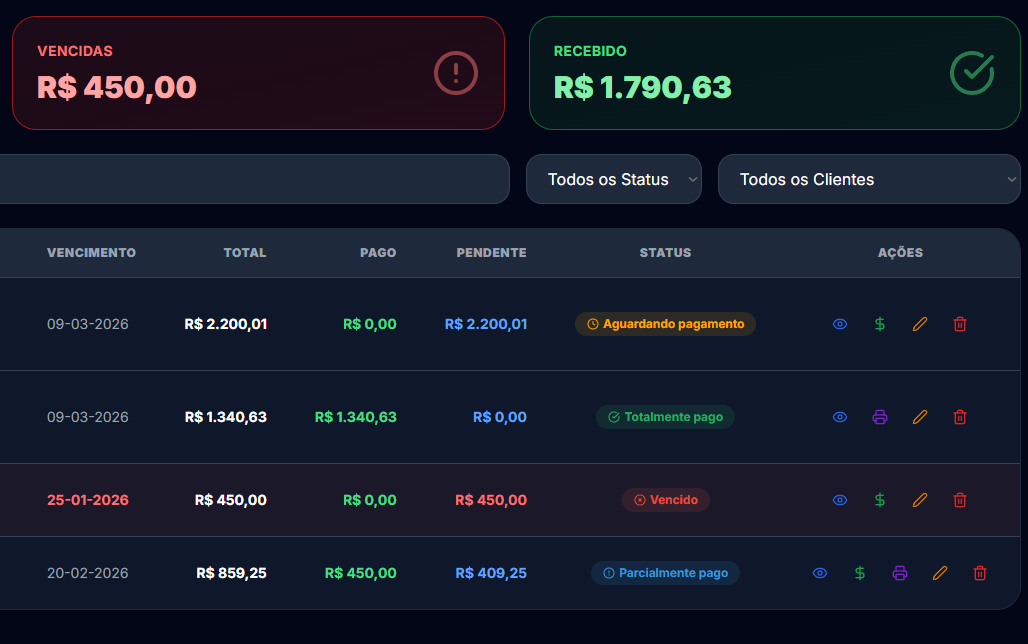Click the Status column header
This screenshot has height=644, width=1028.
click(x=665, y=253)
